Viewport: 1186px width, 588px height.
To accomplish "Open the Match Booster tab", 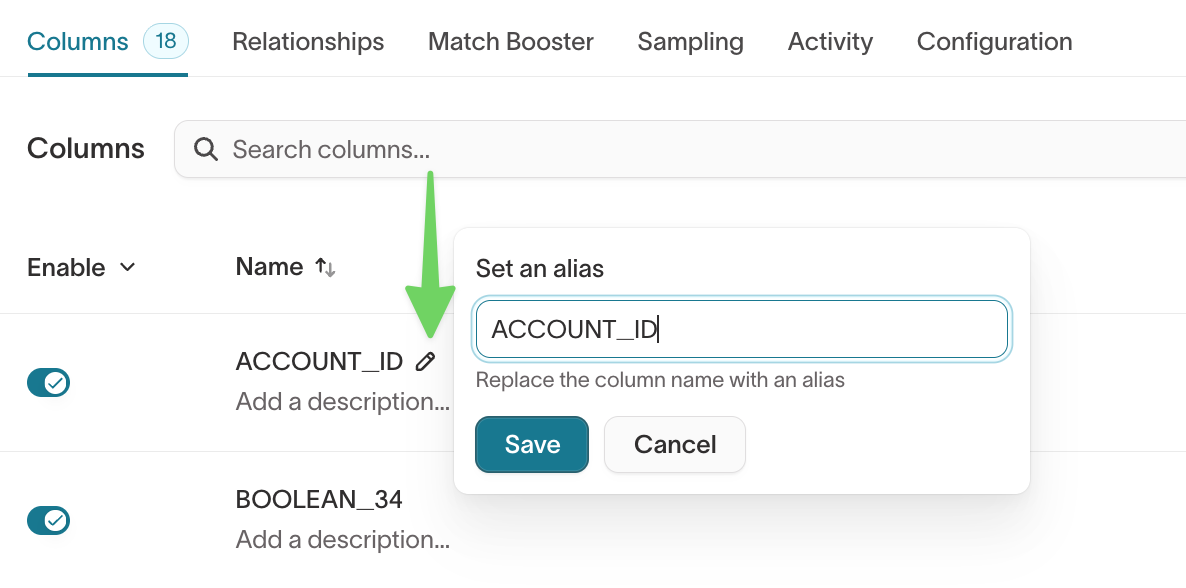I will point(510,42).
